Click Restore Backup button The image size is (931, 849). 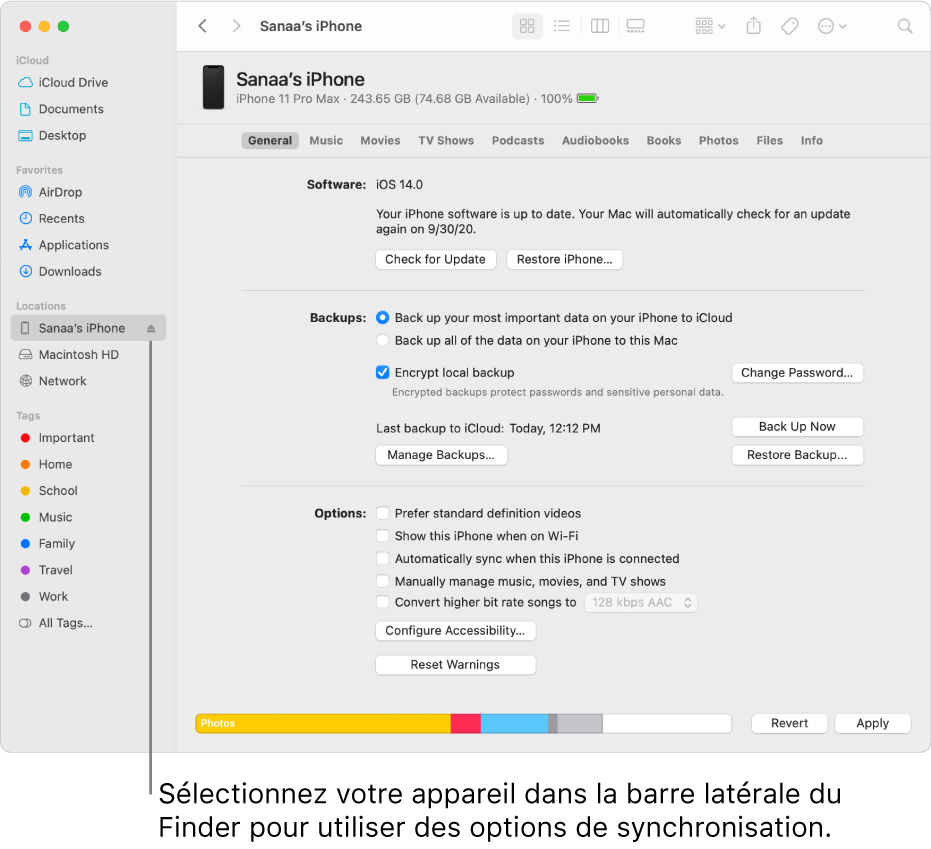797,455
